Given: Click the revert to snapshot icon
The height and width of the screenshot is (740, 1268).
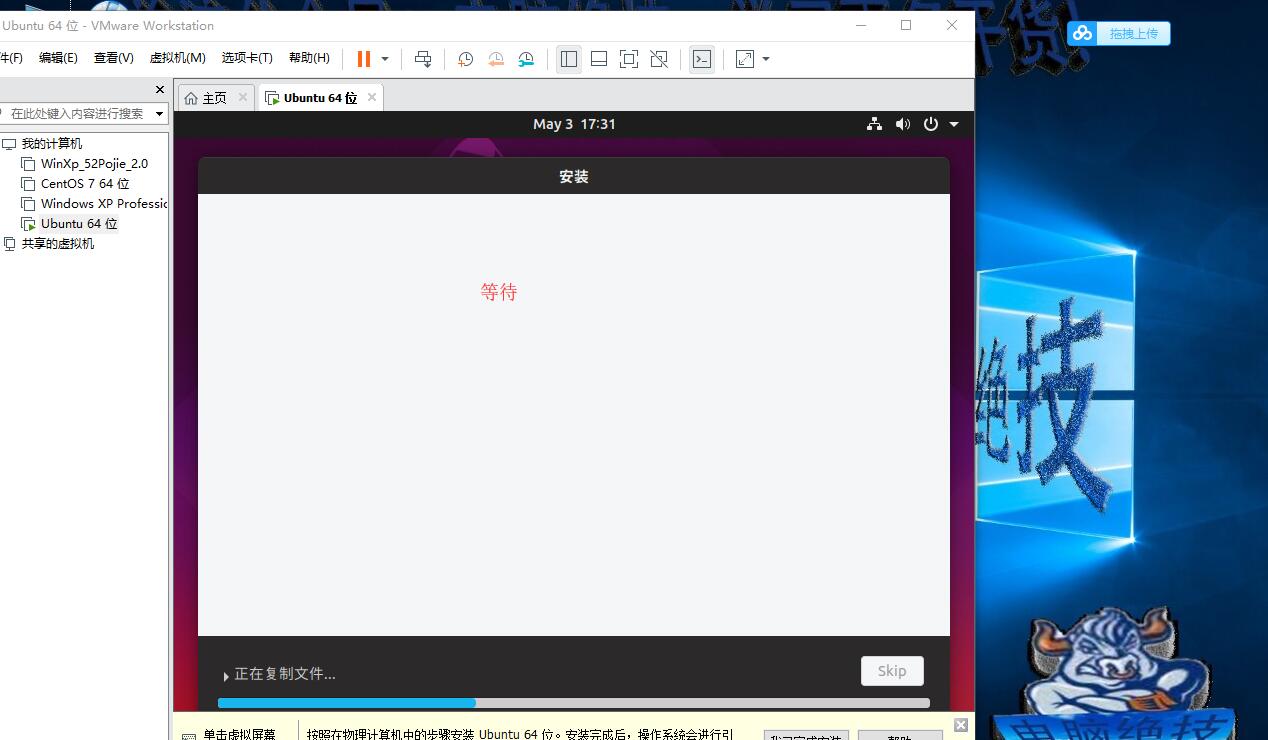Looking at the screenshot, I should pos(496,59).
